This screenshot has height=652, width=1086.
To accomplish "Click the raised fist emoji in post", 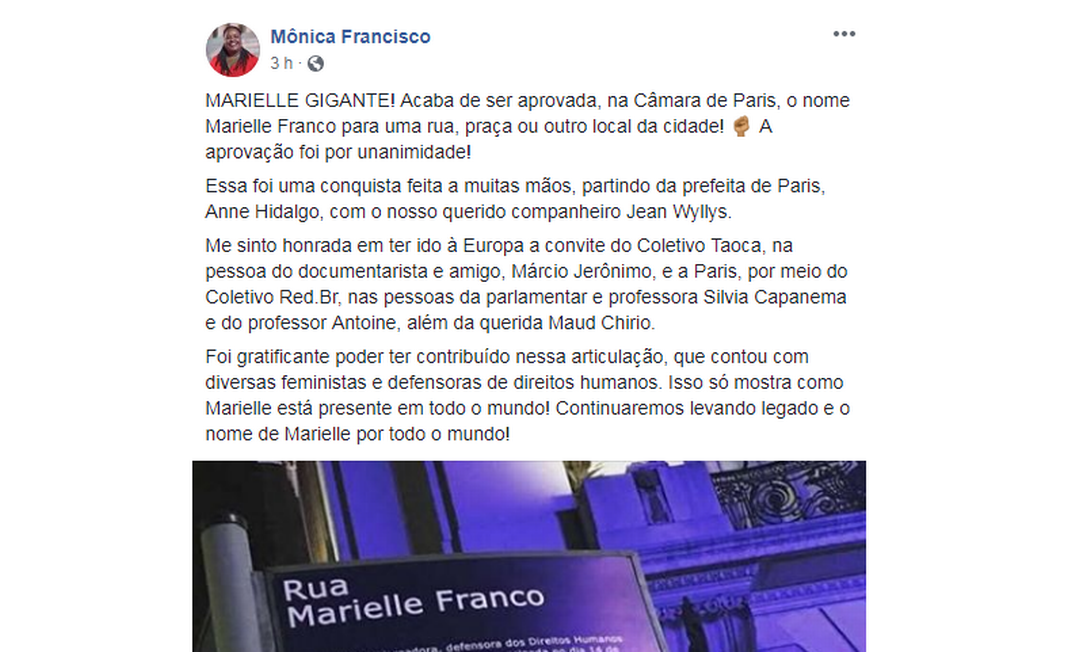I will (x=741, y=127).
